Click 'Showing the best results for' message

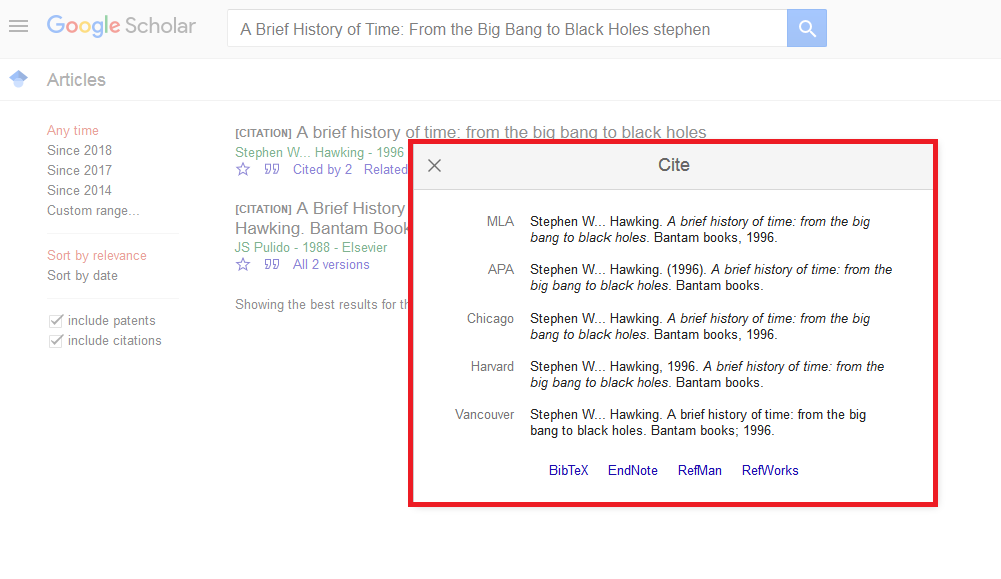tap(321, 305)
